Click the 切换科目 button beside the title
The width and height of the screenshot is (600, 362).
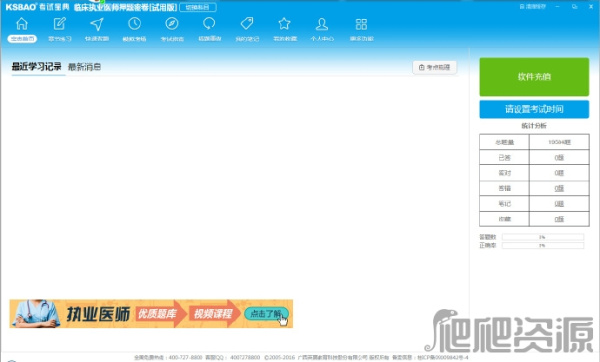[x=198, y=7]
